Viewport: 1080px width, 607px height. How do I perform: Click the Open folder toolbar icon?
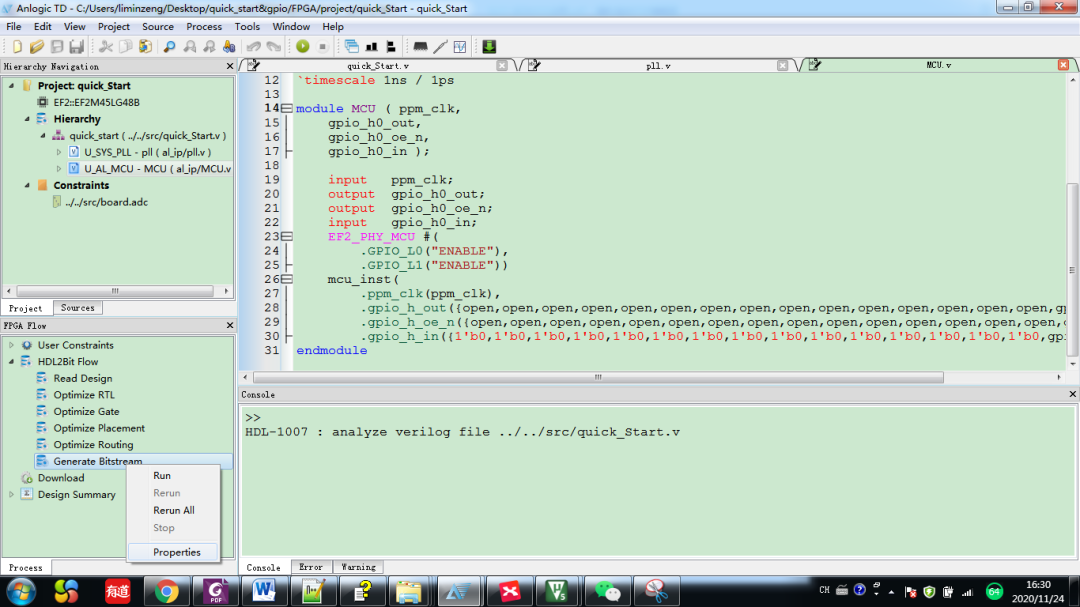tap(37, 47)
